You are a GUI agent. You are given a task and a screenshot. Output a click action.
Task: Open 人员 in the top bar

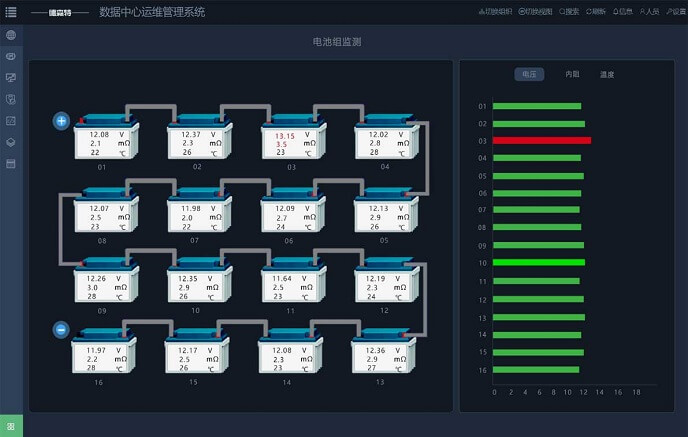coord(649,11)
